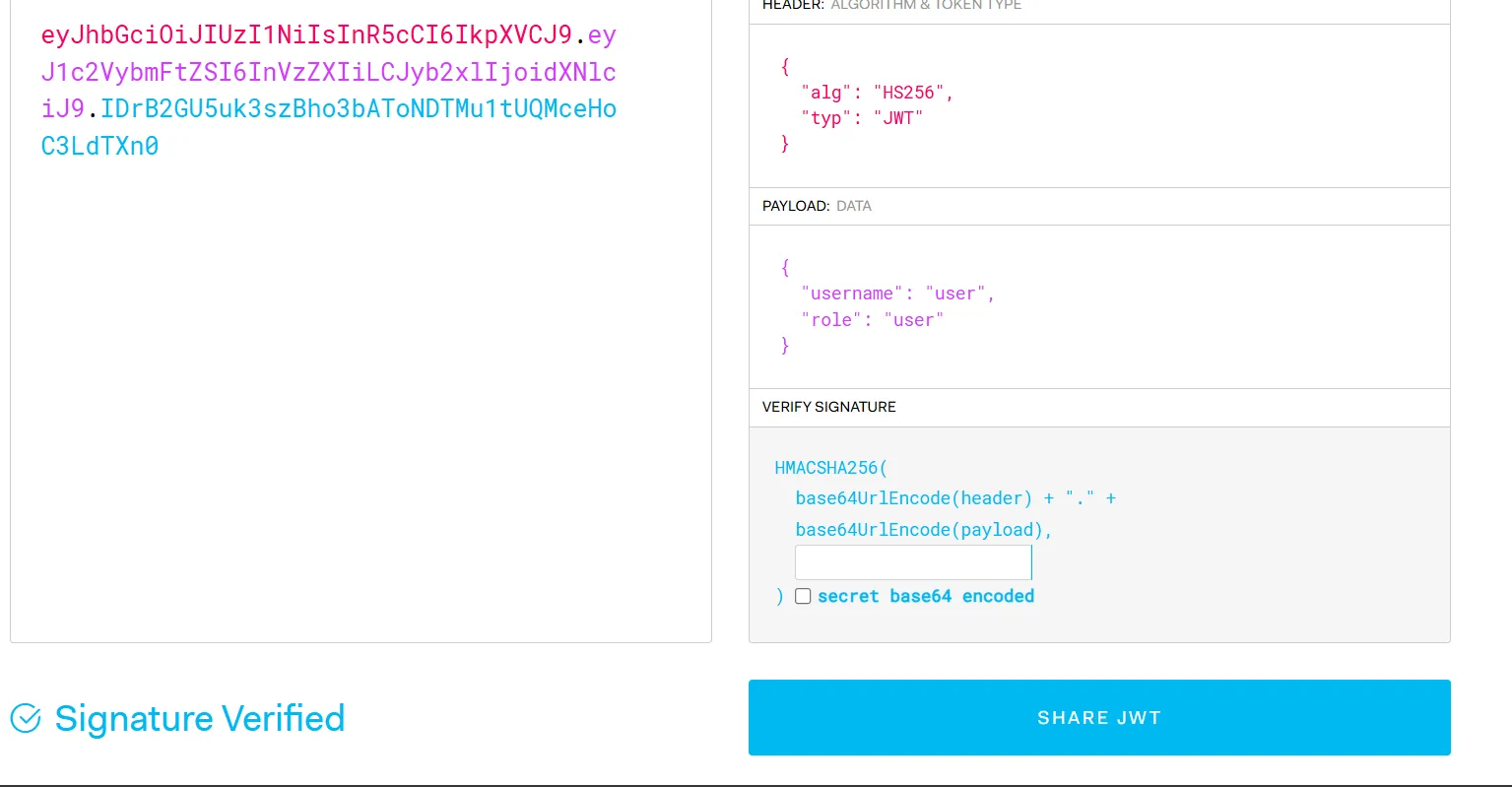The image size is (1512, 787).
Task: Focus the HMAC secret input field
Action: pos(913,562)
